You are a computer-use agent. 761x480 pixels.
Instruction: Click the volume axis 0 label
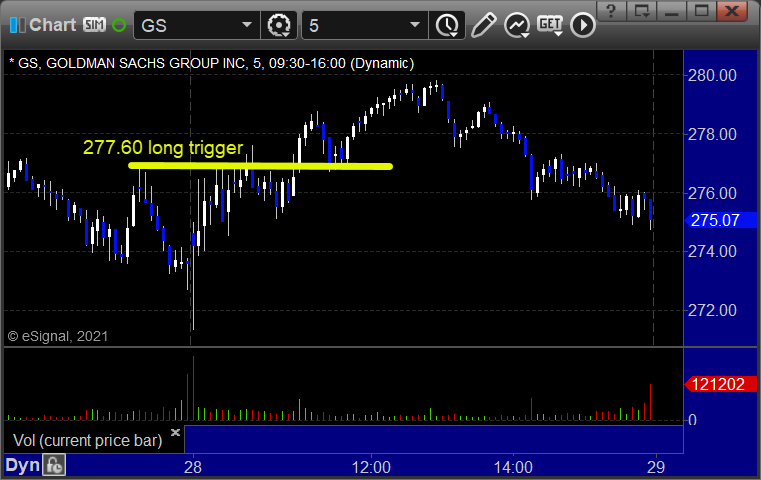pos(693,420)
